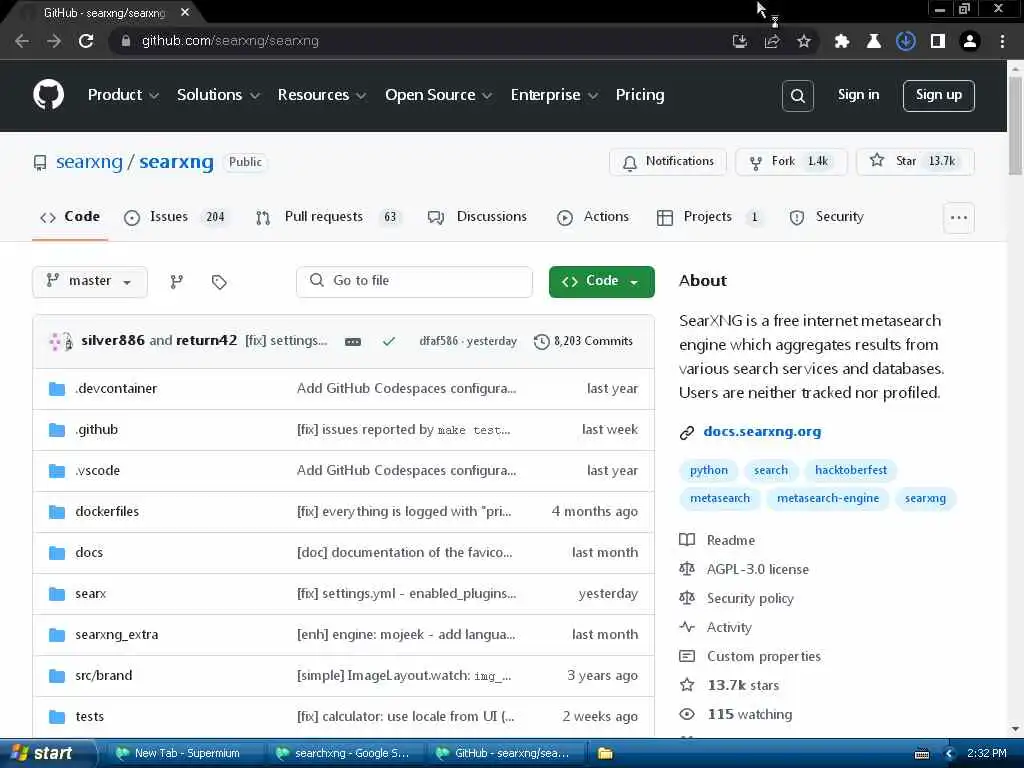Open the Security policy link
Image resolution: width=1024 pixels, height=768 pixels.
pos(750,599)
